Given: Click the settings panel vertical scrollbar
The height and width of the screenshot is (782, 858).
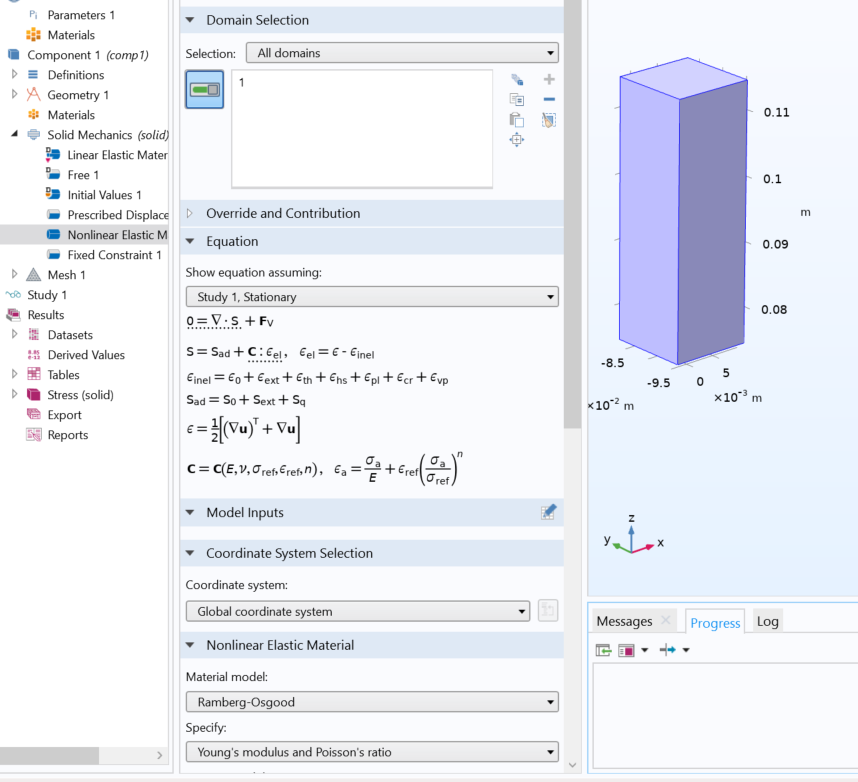Looking at the screenshot, I should click(572, 216).
